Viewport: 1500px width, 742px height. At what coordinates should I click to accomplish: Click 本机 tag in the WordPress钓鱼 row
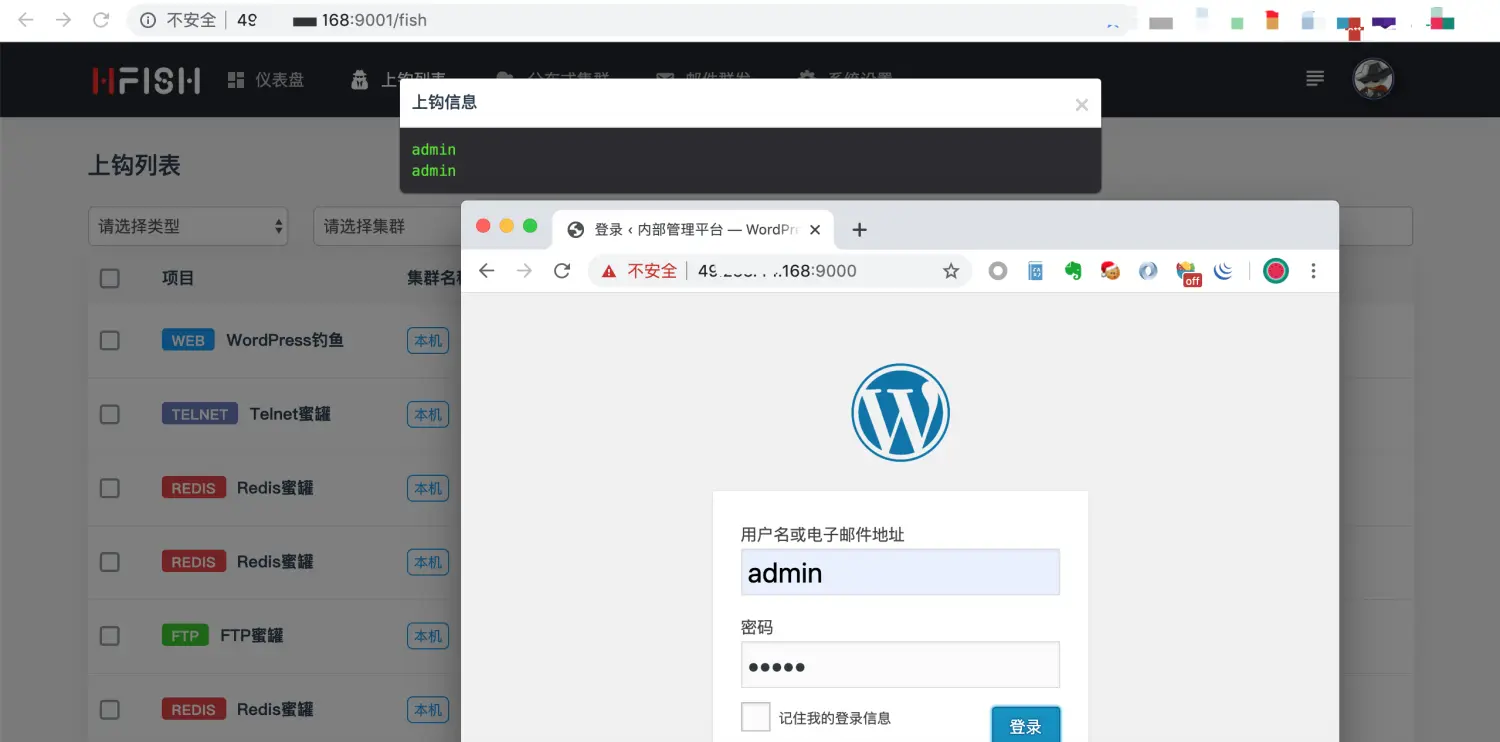point(428,341)
